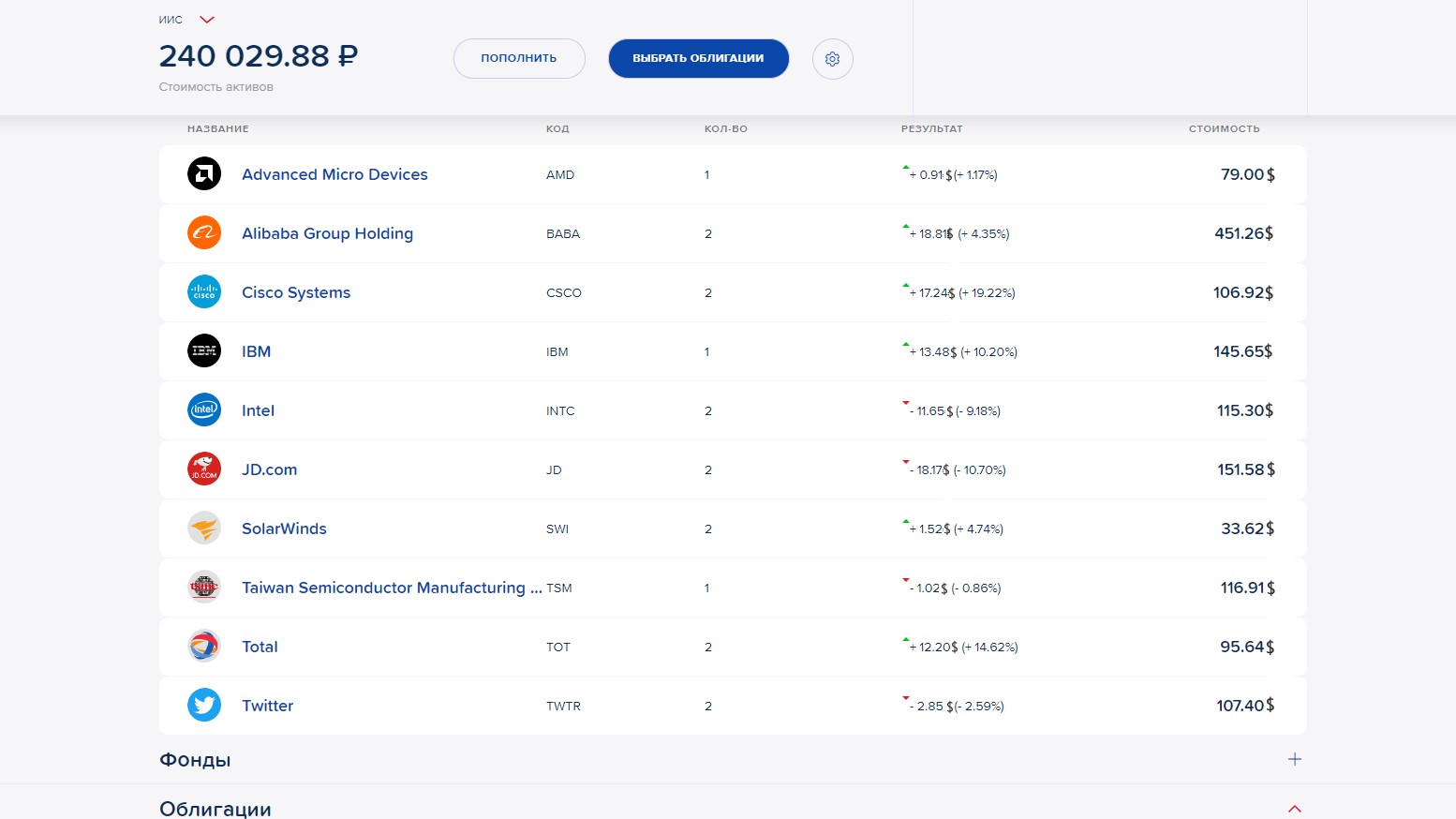Click the 115.30$ value cell
1456x819 pixels.
(x=1245, y=410)
